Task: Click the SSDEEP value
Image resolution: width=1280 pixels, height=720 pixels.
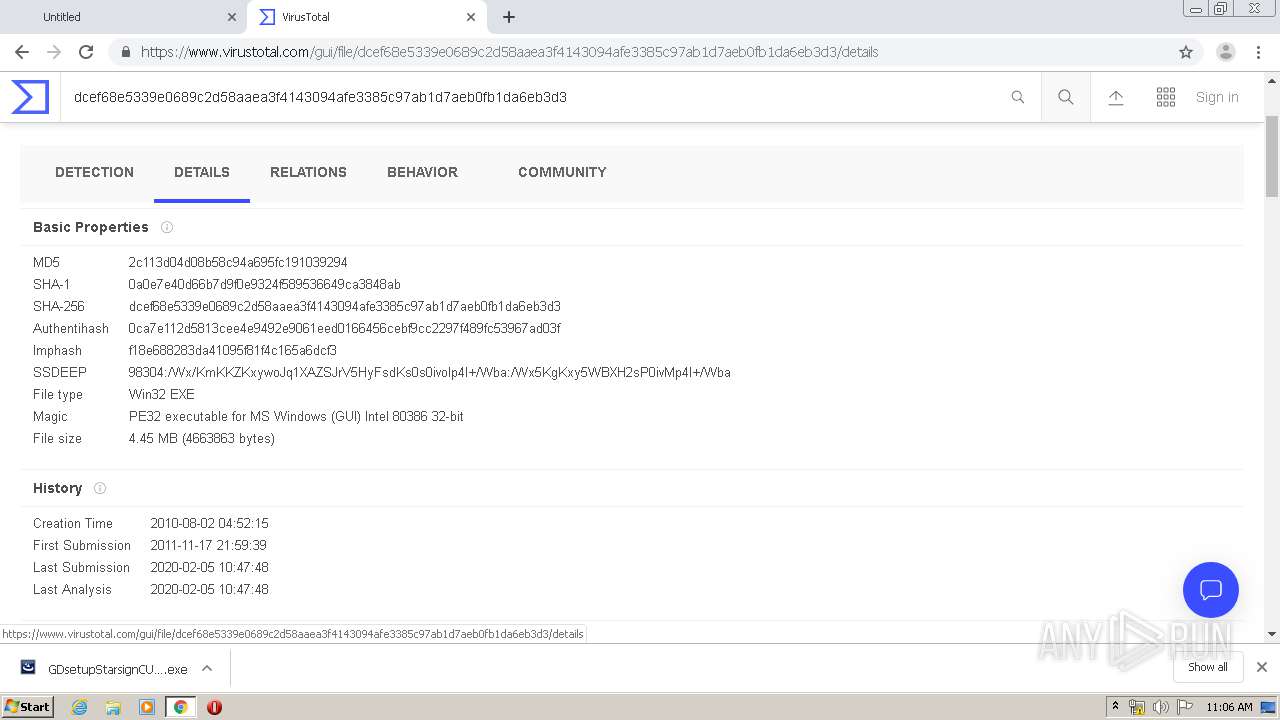Action: coord(429,372)
